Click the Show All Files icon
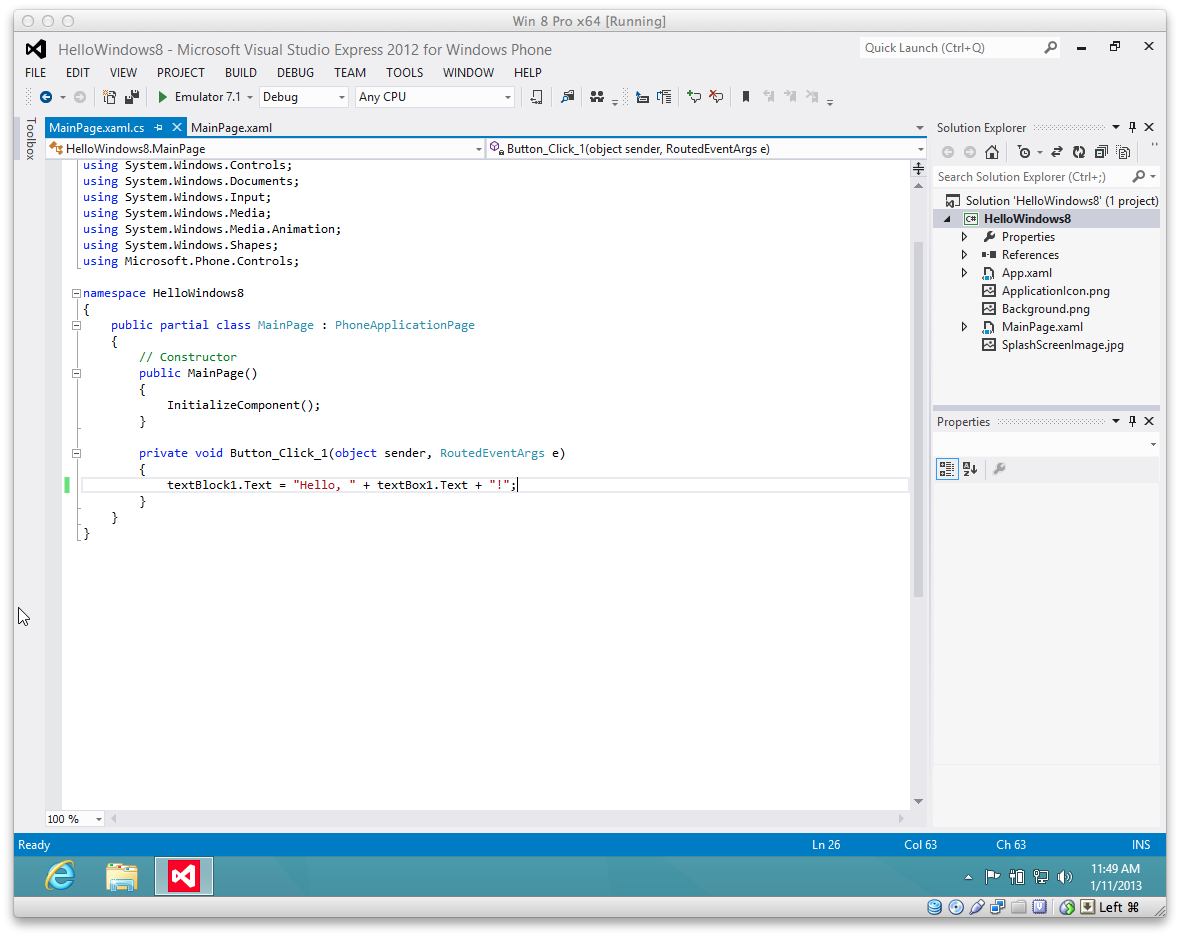The height and width of the screenshot is (937, 1180). pyautogui.click(x=1124, y=152)
